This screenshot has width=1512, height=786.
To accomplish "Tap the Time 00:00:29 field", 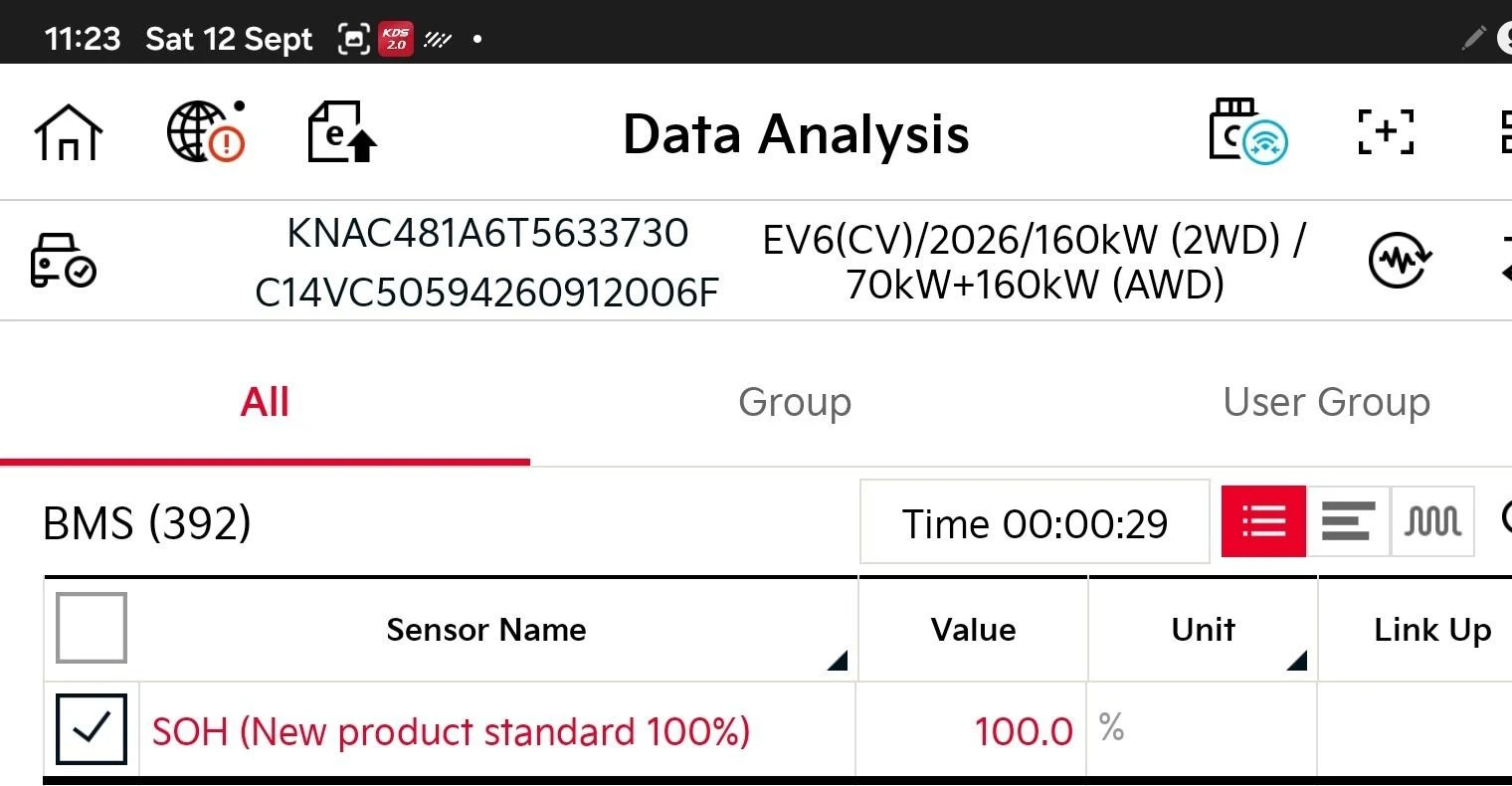I will click(x=1035, y=522).
